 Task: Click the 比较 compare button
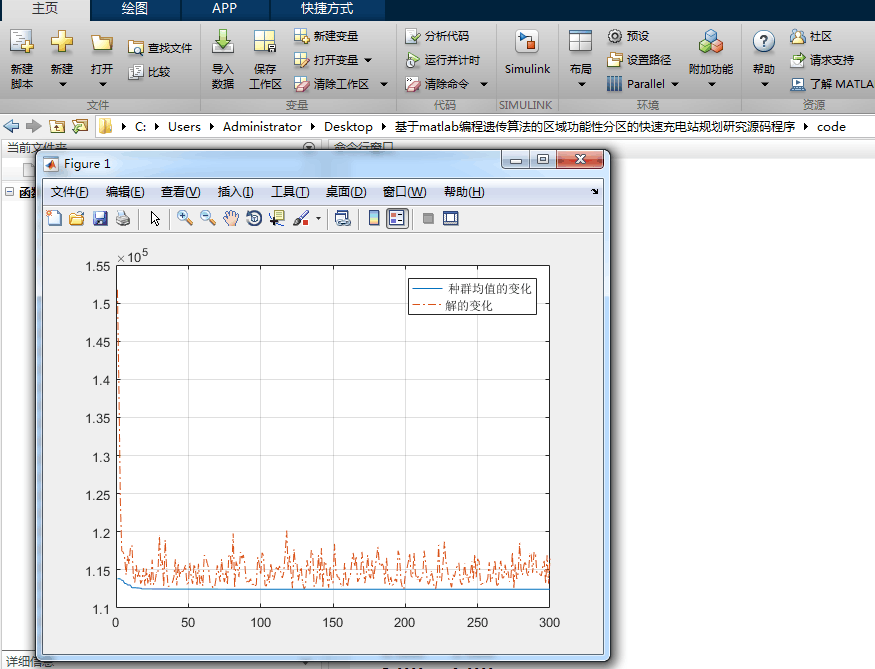pyautogui.click(x=149, y=72)
